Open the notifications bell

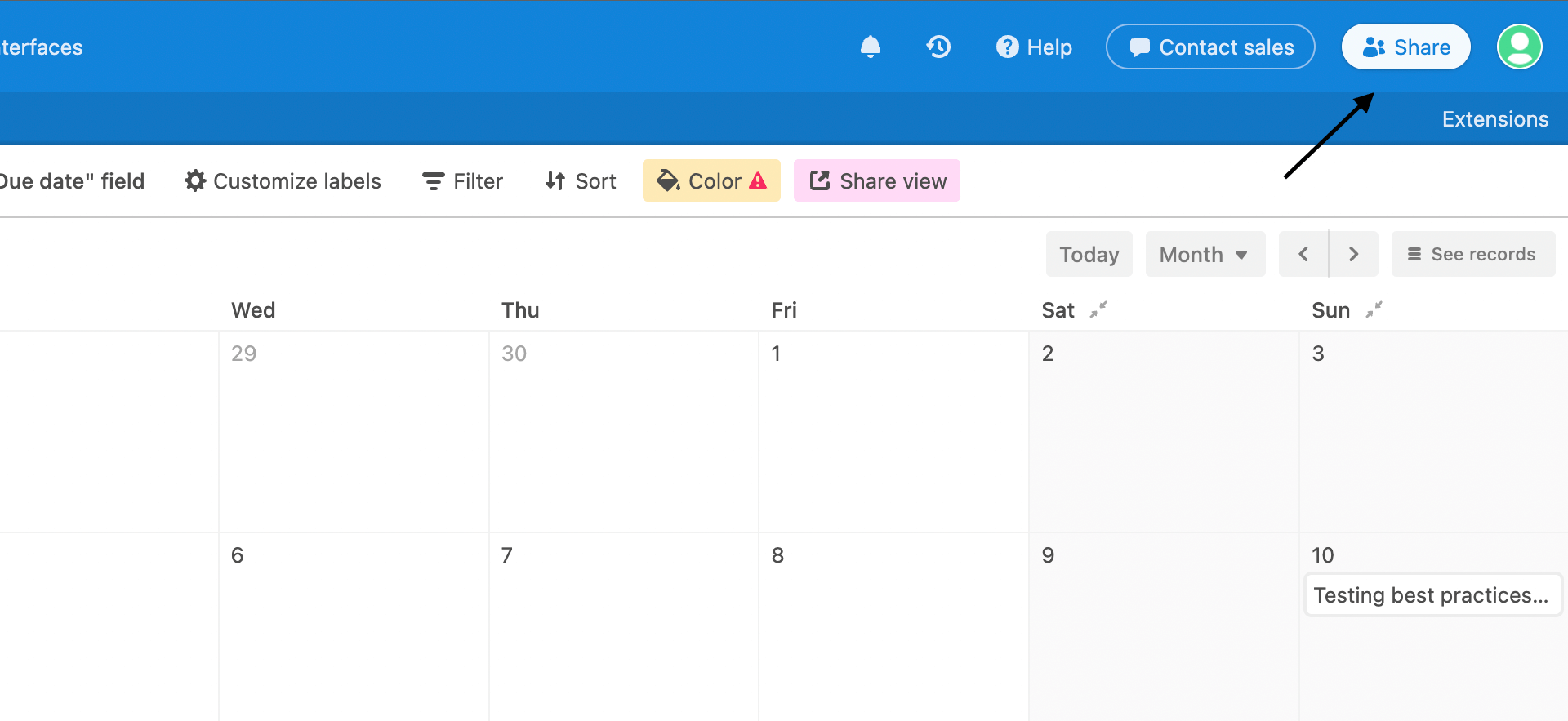[x=871, y=47]
